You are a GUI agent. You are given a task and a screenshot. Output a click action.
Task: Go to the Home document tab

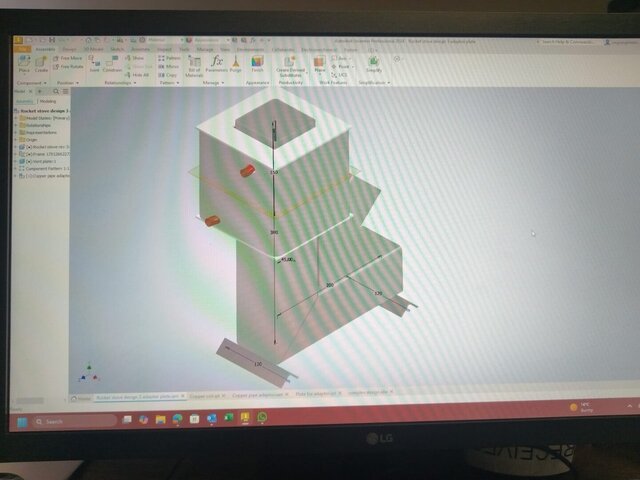click(x=81, y=398)
